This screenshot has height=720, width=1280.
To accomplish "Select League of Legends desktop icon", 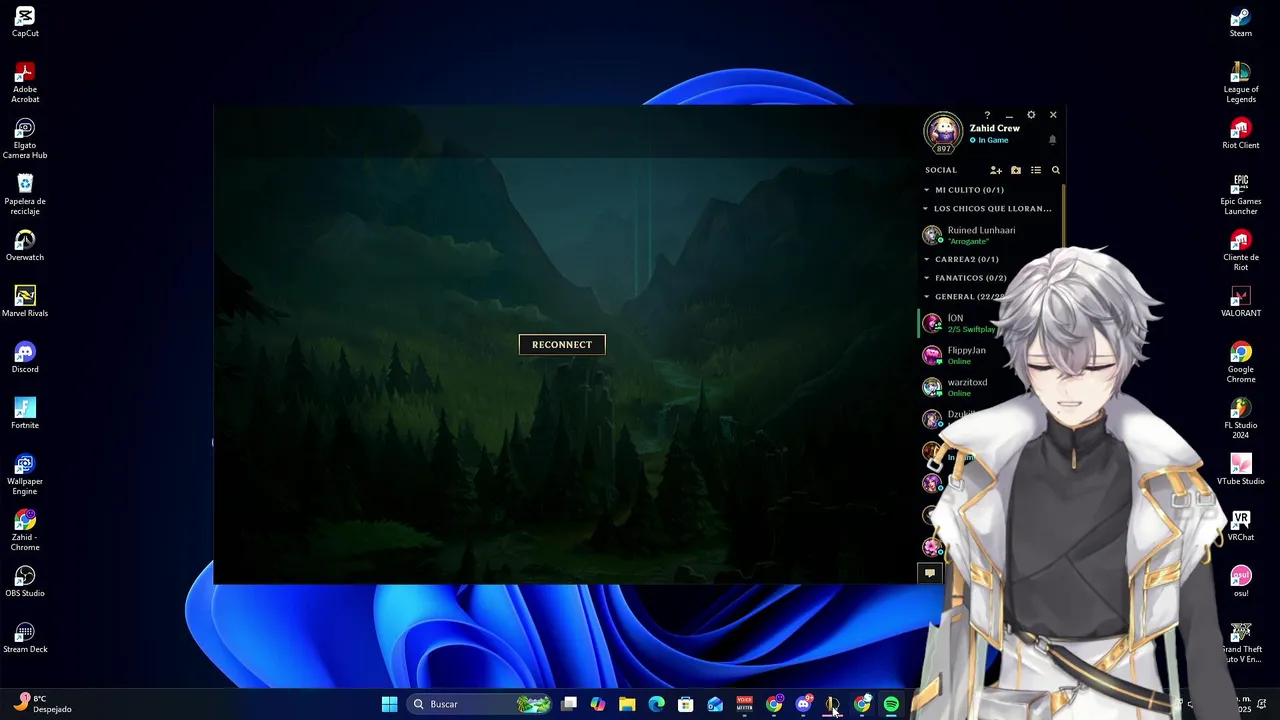I will click(1241, 83).
